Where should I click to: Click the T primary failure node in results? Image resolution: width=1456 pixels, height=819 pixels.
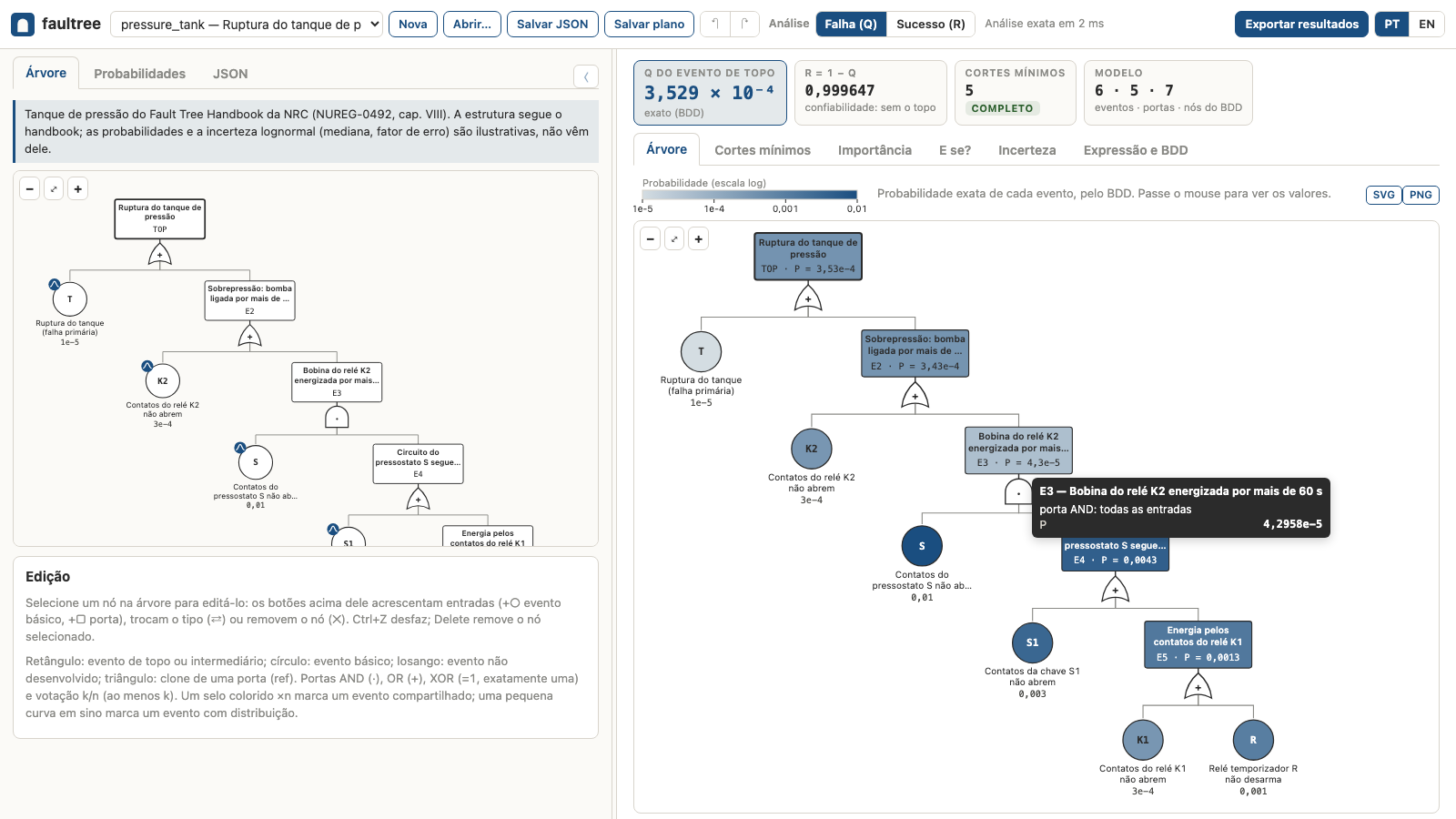pyautogui.click(x=702, y=351)
